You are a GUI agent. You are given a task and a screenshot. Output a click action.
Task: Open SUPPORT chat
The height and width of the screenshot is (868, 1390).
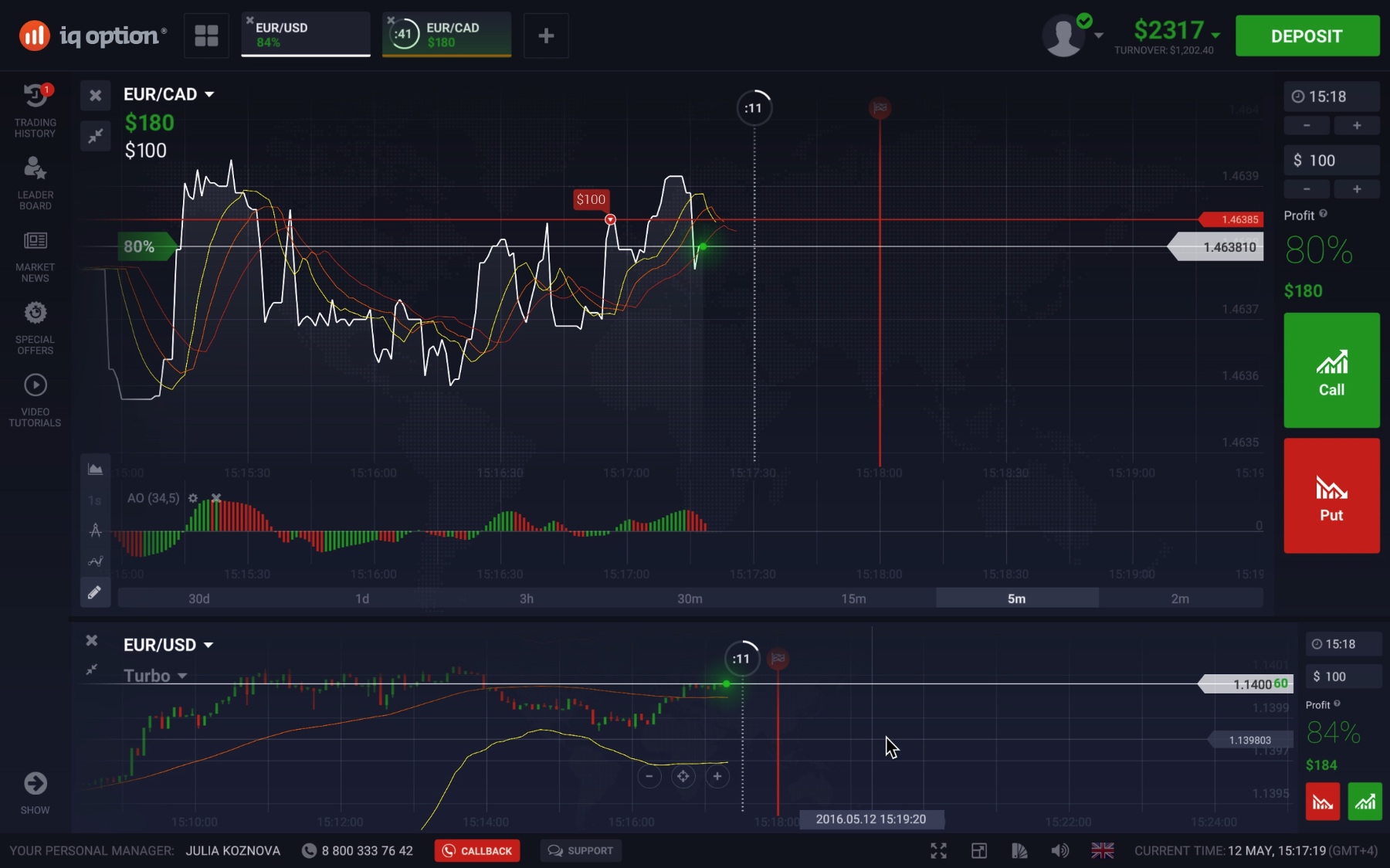[x=581, y=851]
